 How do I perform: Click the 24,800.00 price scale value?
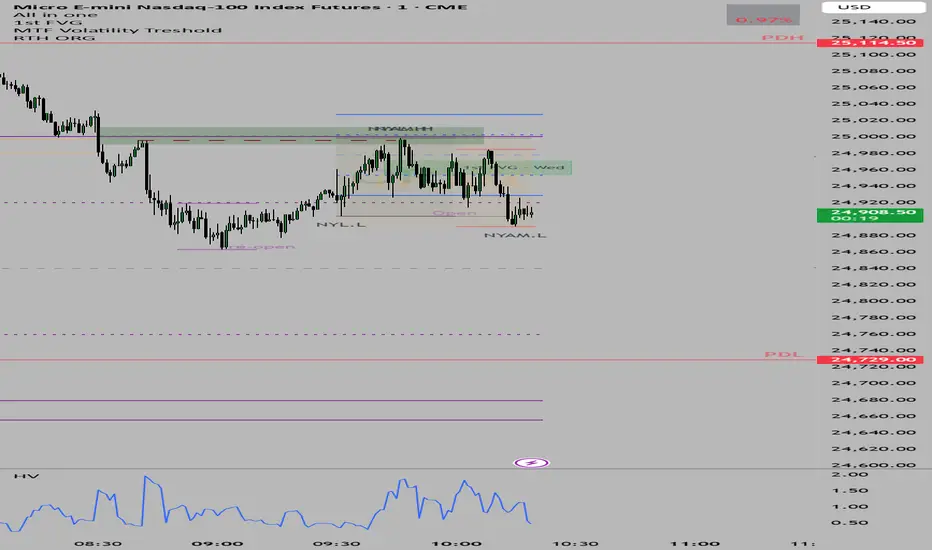(873, 301)
